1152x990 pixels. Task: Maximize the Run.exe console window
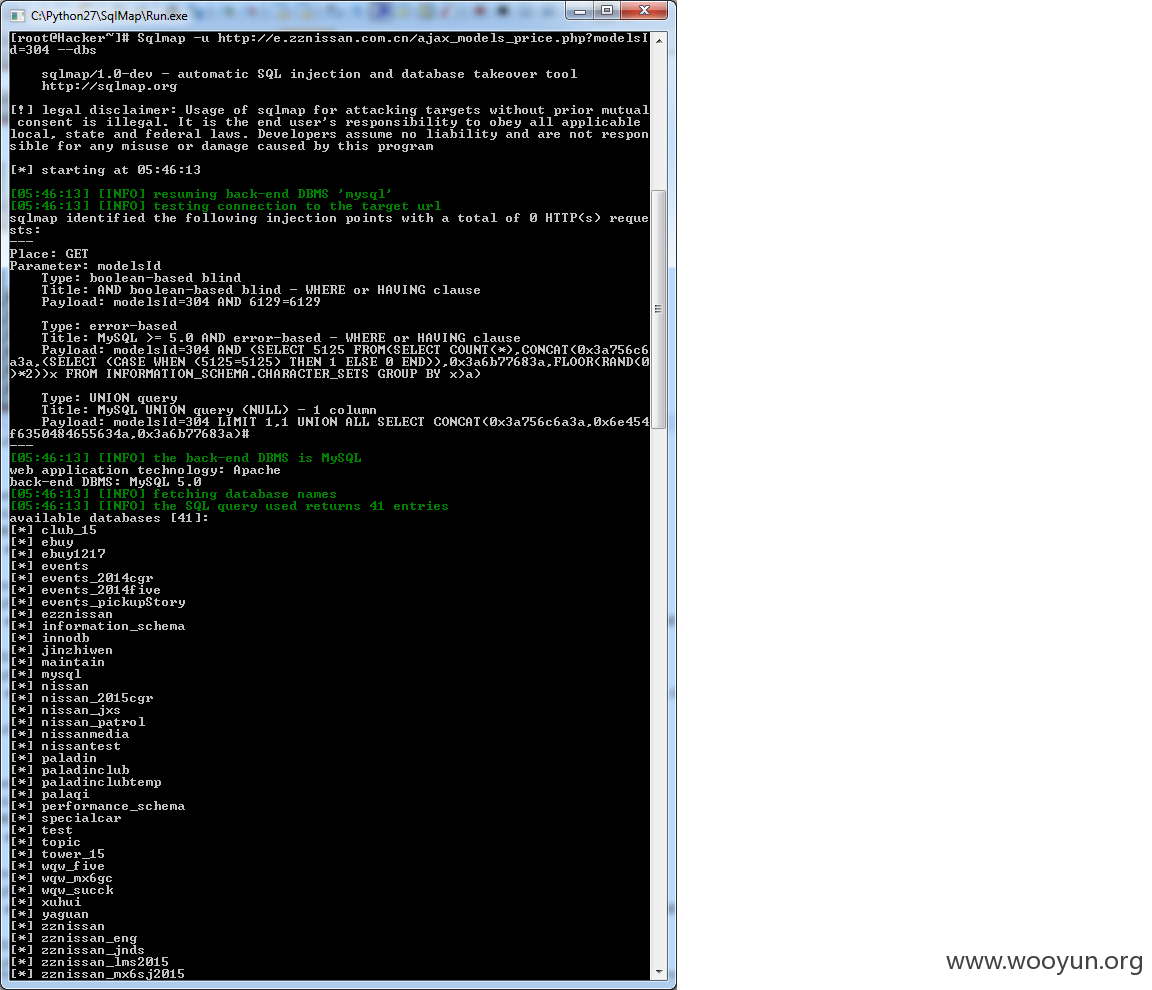coord(607,11)
